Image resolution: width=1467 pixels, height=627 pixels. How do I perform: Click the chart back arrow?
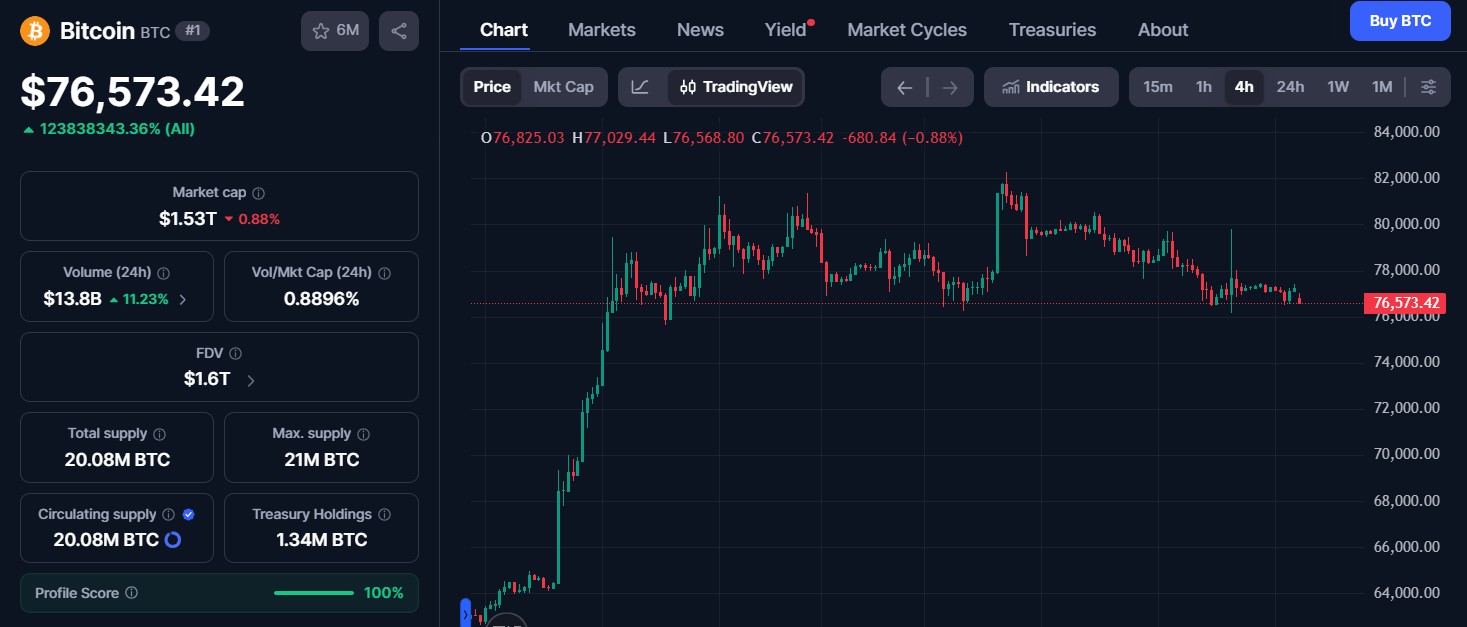[905, 87]
